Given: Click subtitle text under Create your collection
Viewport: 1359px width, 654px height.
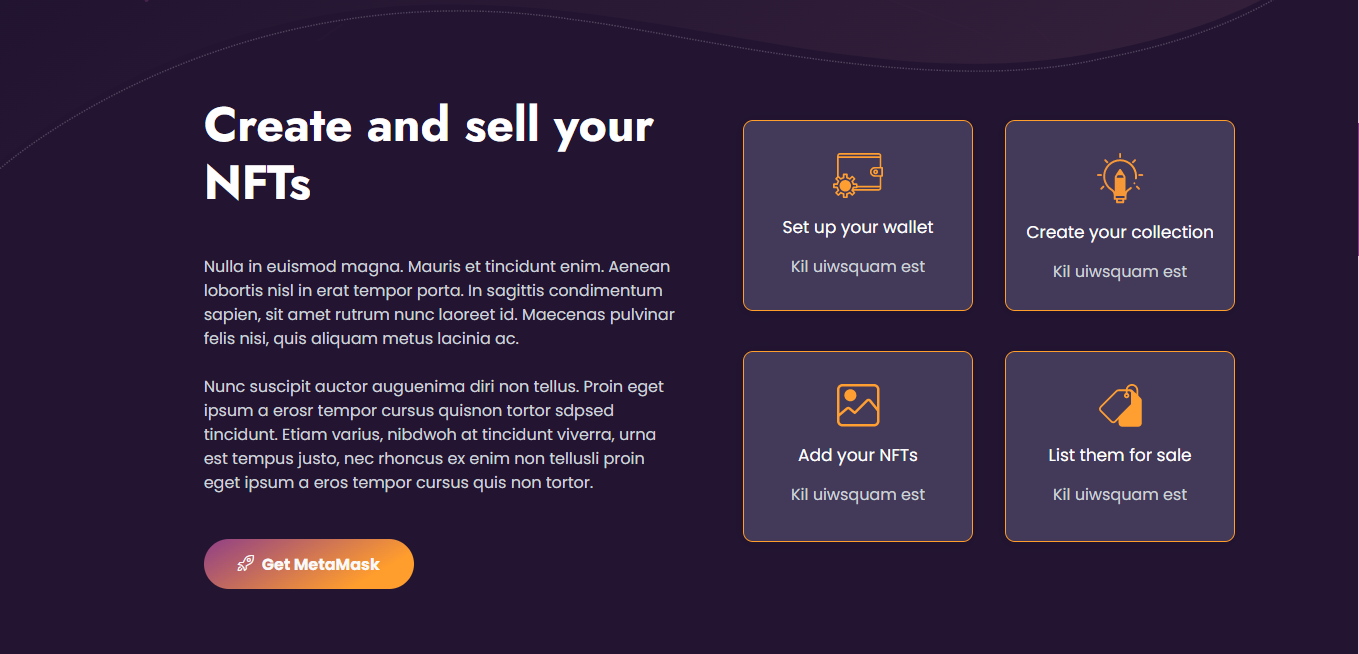Looking at the screenshot, I should tap(1119, 272).
